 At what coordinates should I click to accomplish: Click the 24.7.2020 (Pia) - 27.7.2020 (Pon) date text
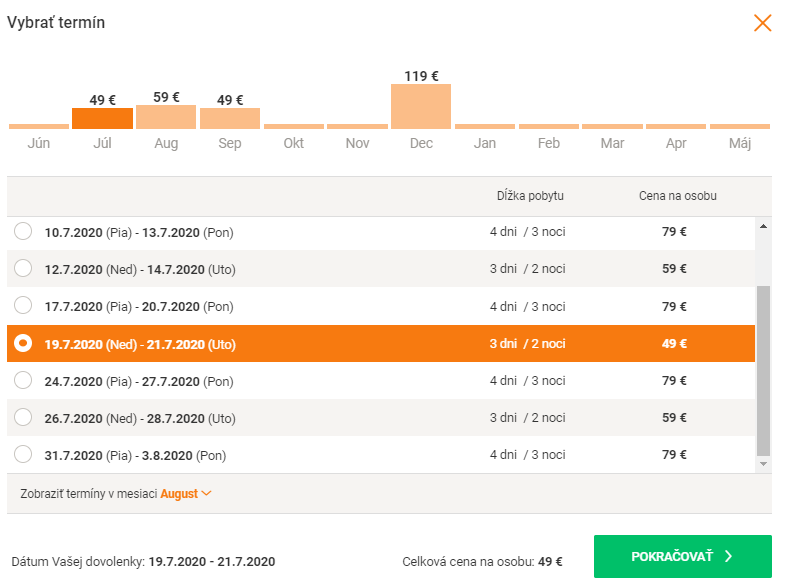coord(139,382)
